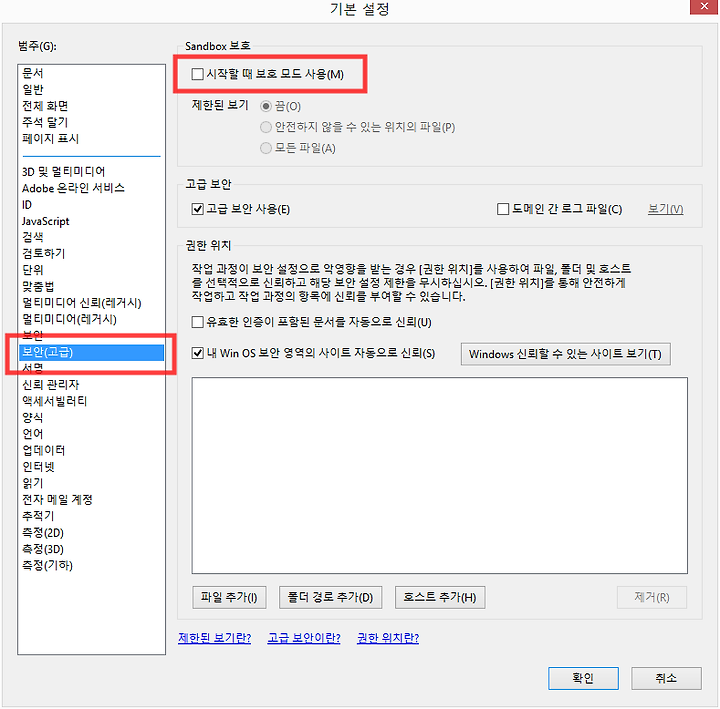
Task: Select Adobe 온라인 서비스 category
Action: 91,188
